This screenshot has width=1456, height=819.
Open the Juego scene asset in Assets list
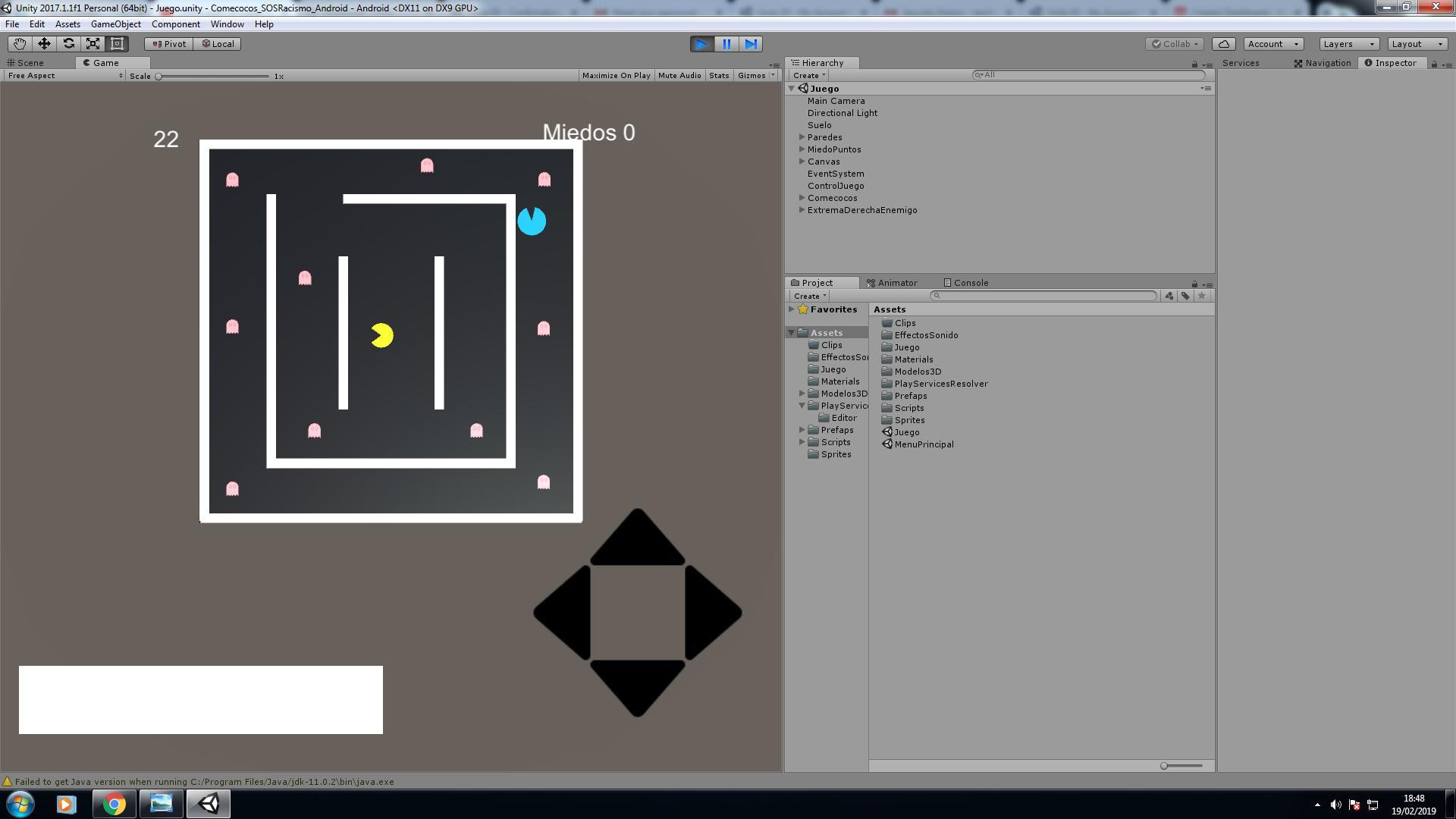(x=906, y=432)
